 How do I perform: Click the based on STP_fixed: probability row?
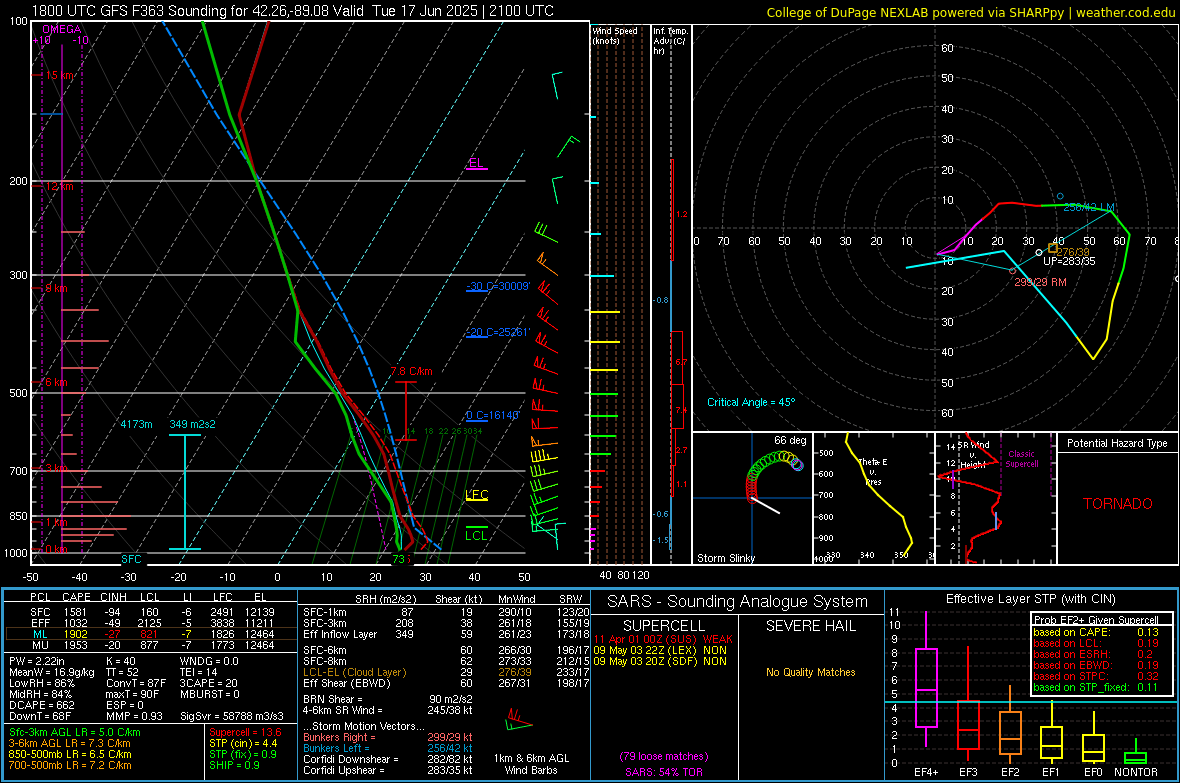pyautogui.click(x=1096, y=687)
